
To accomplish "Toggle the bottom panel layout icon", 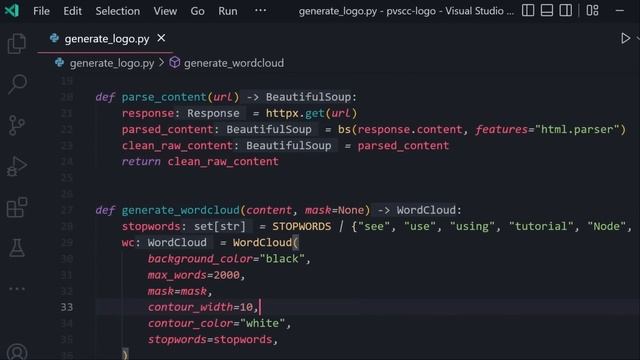I will [x=547, y=11].
